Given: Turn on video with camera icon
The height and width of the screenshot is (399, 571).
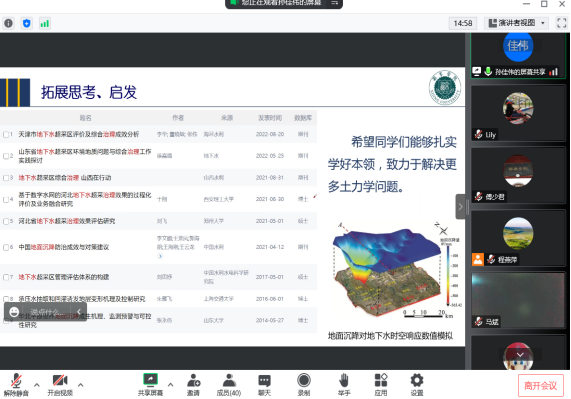Looking at the screenshot, I should [x=60, y=380].
